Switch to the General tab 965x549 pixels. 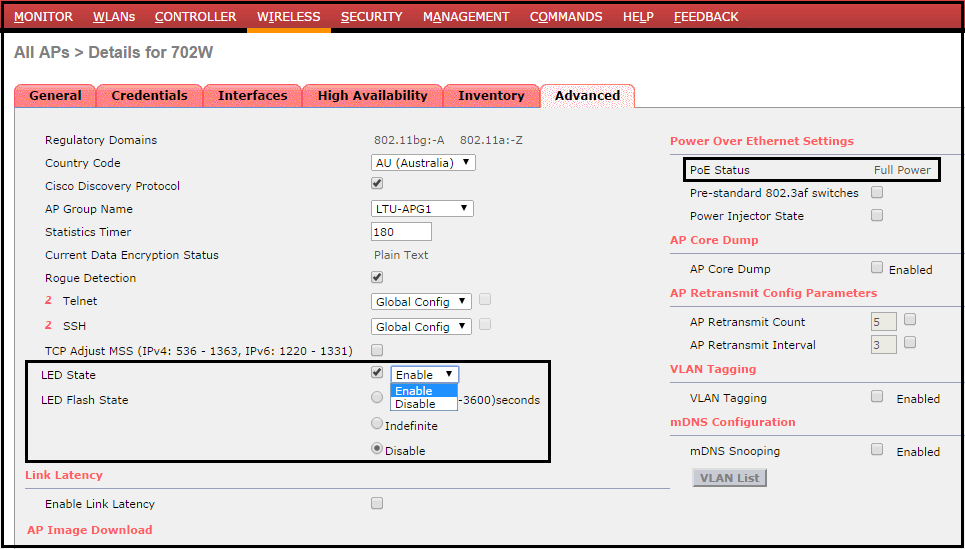click(55, 96)
